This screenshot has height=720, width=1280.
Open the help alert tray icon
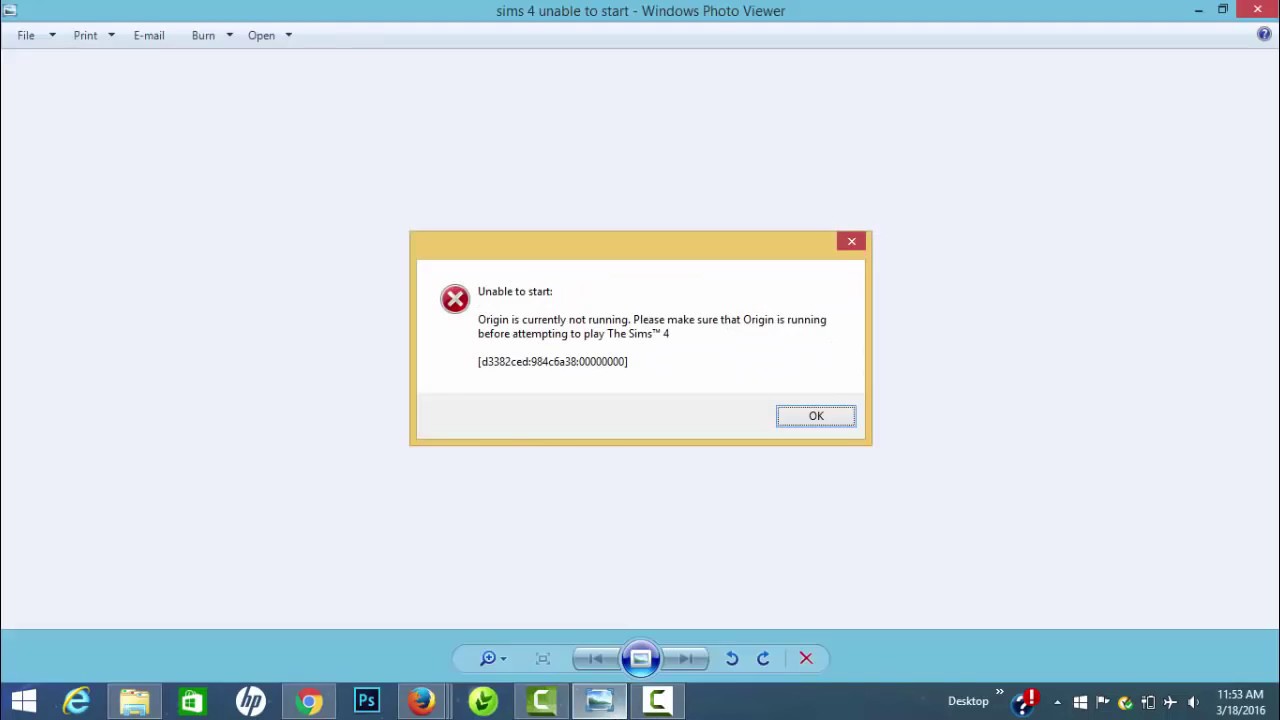coord(1026,701)
